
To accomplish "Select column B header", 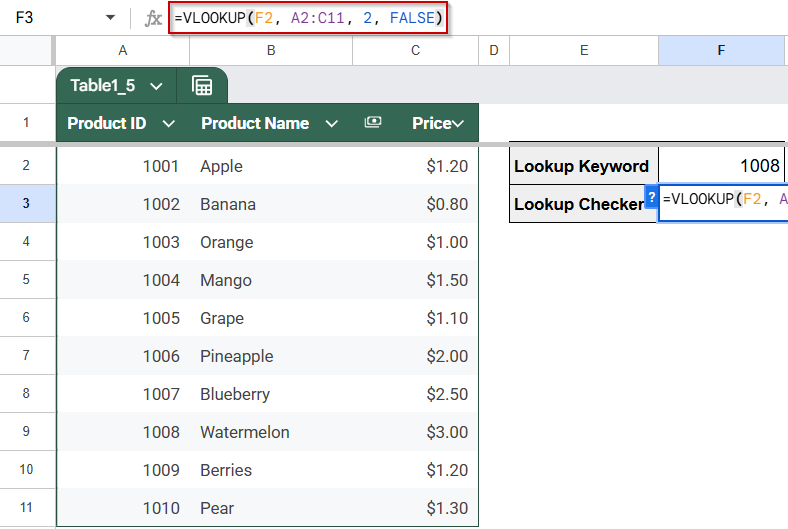I will 271,50.
